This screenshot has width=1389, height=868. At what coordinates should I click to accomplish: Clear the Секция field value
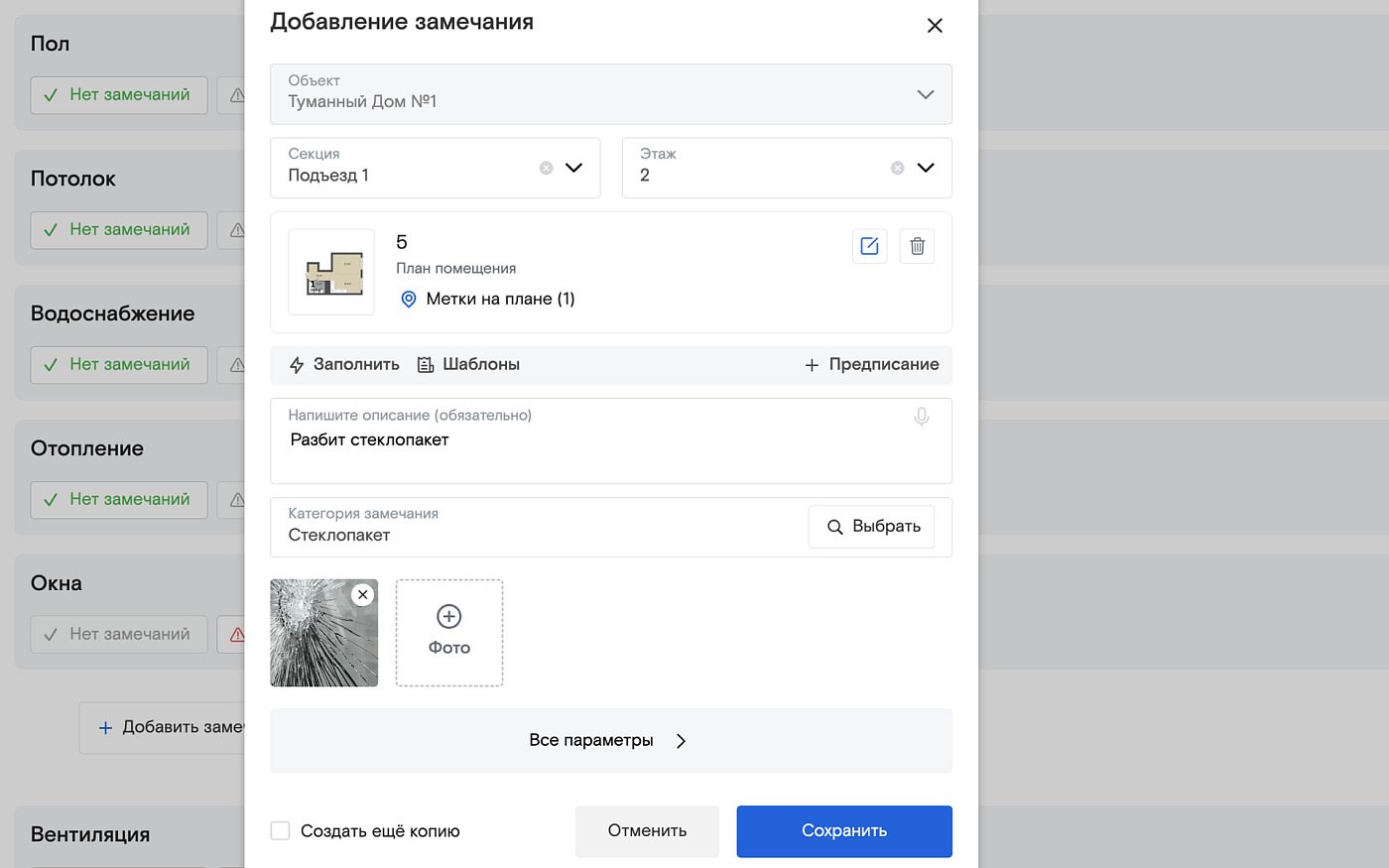pyautogui.click(x=546, y=168)
